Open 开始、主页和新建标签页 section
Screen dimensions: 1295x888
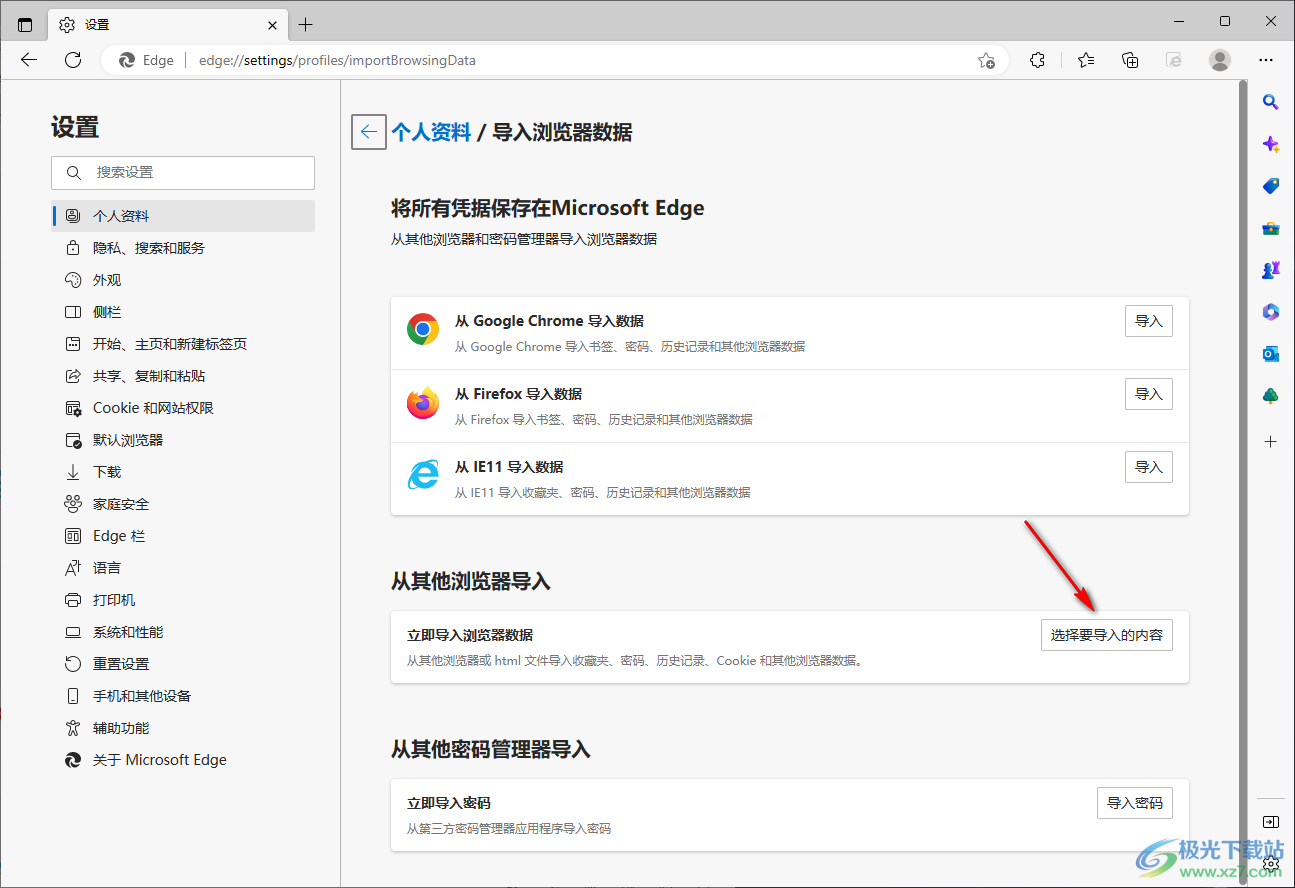pos(184,344)
